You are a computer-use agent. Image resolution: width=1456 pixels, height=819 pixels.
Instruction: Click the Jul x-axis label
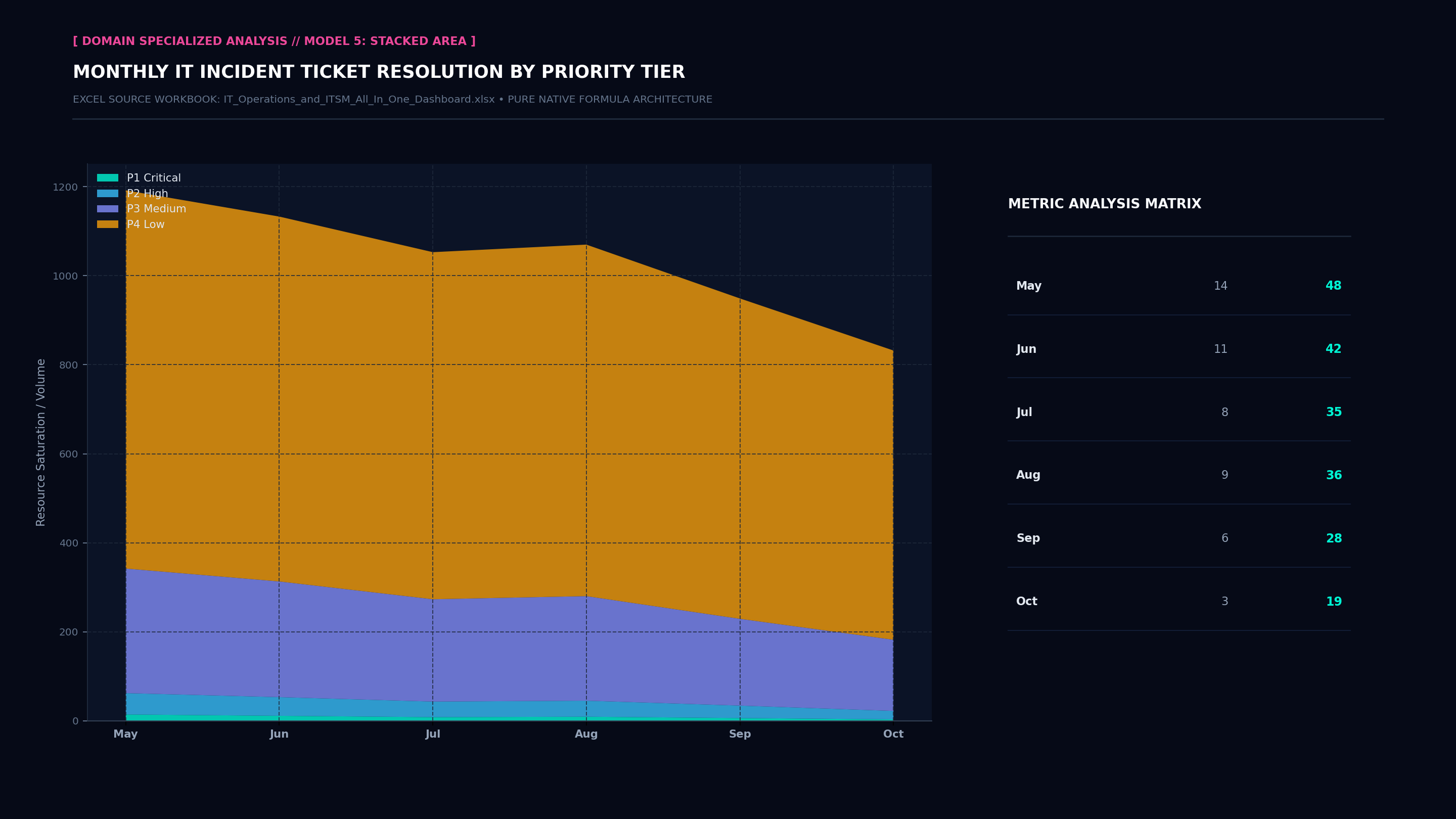pos(433,734)
